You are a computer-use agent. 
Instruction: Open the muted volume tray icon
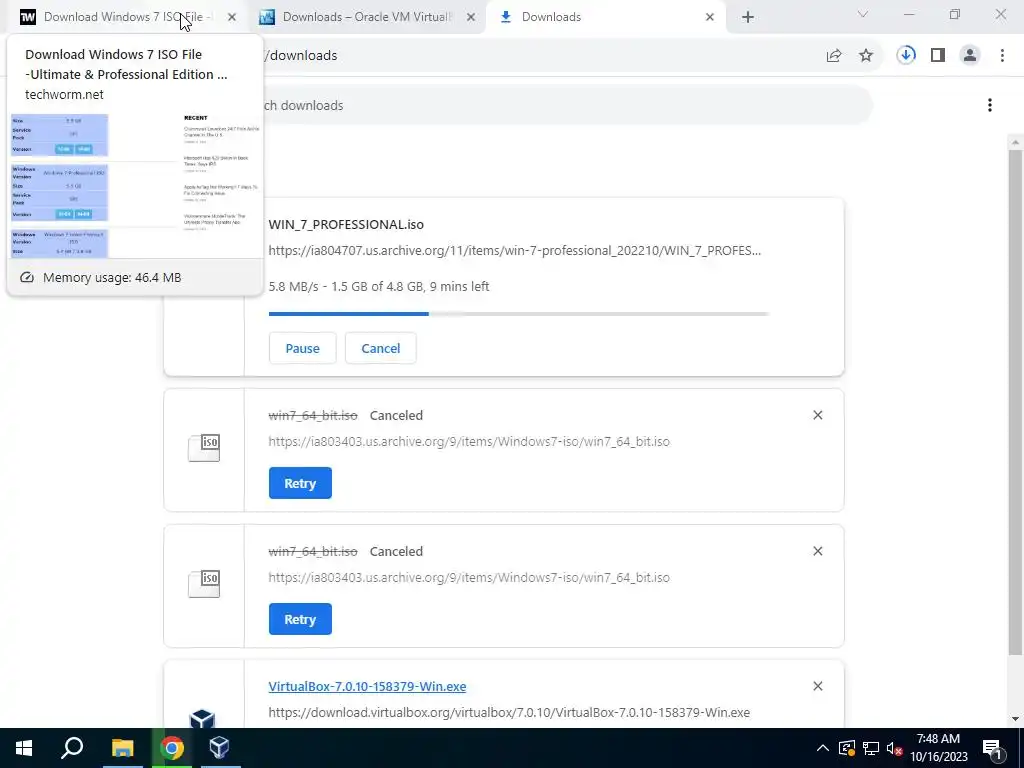pos(894,748)
